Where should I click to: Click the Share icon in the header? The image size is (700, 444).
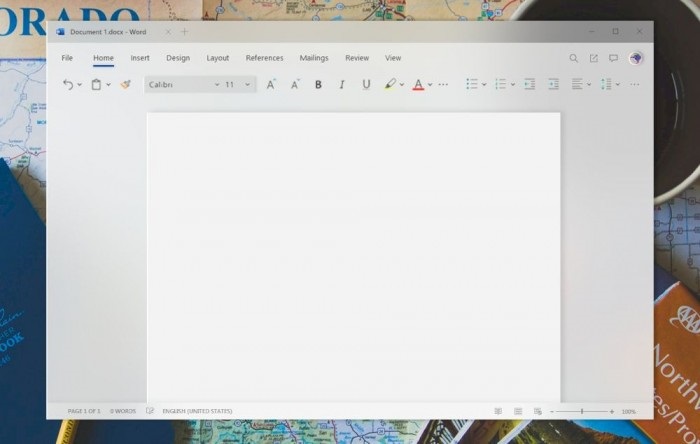pos(593,58)
